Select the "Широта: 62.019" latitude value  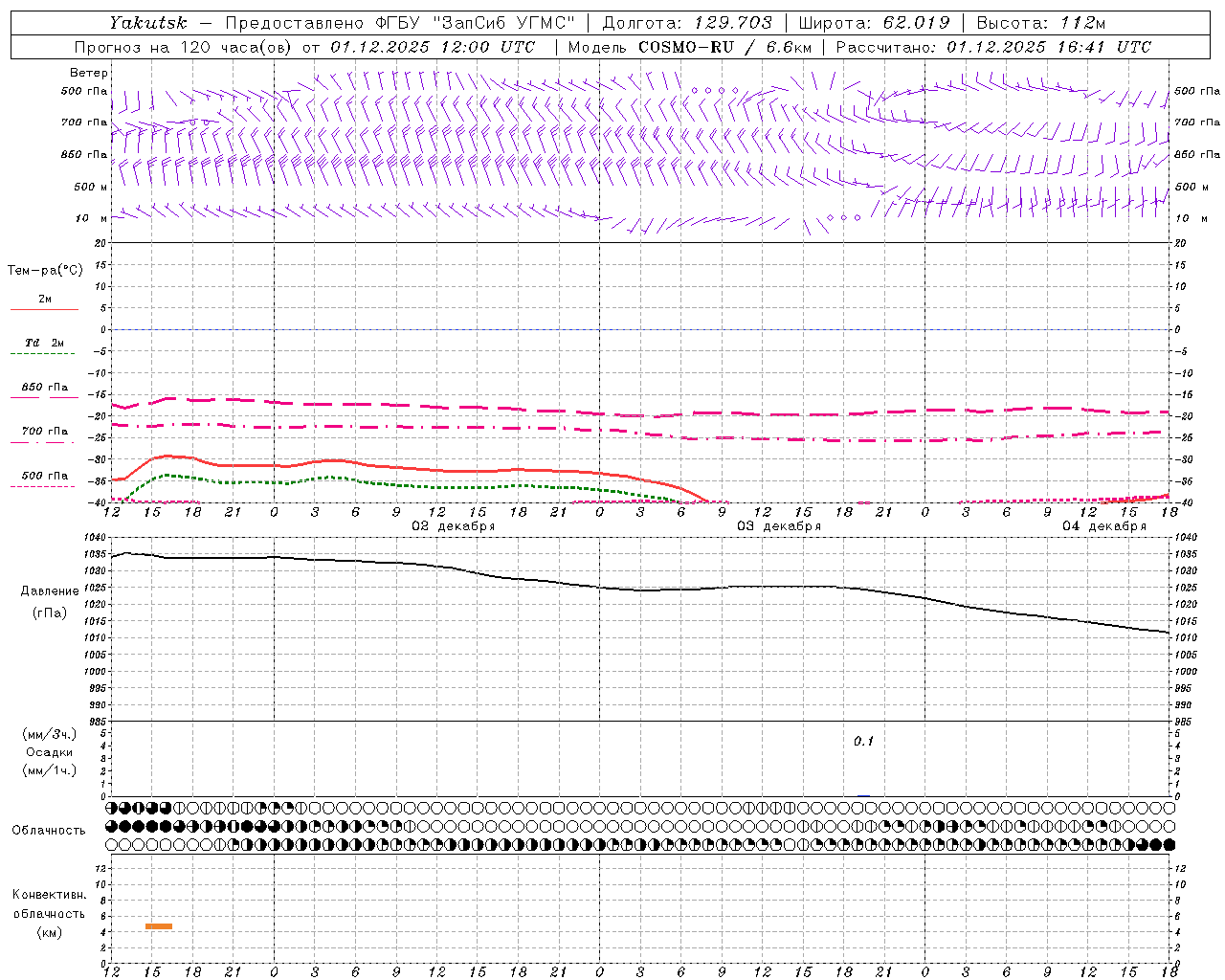[x=874, y=22]
